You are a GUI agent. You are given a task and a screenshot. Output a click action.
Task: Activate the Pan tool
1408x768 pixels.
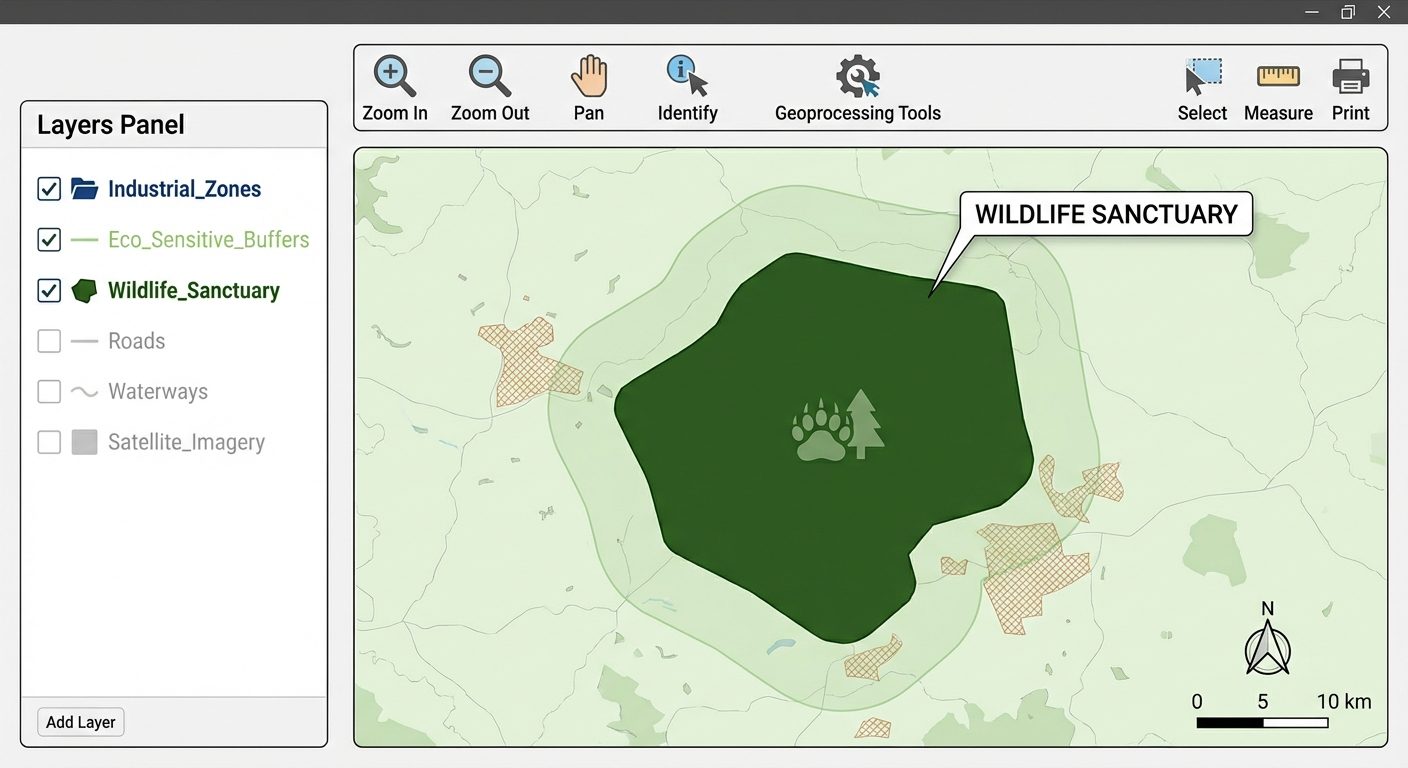pos(589,87)
